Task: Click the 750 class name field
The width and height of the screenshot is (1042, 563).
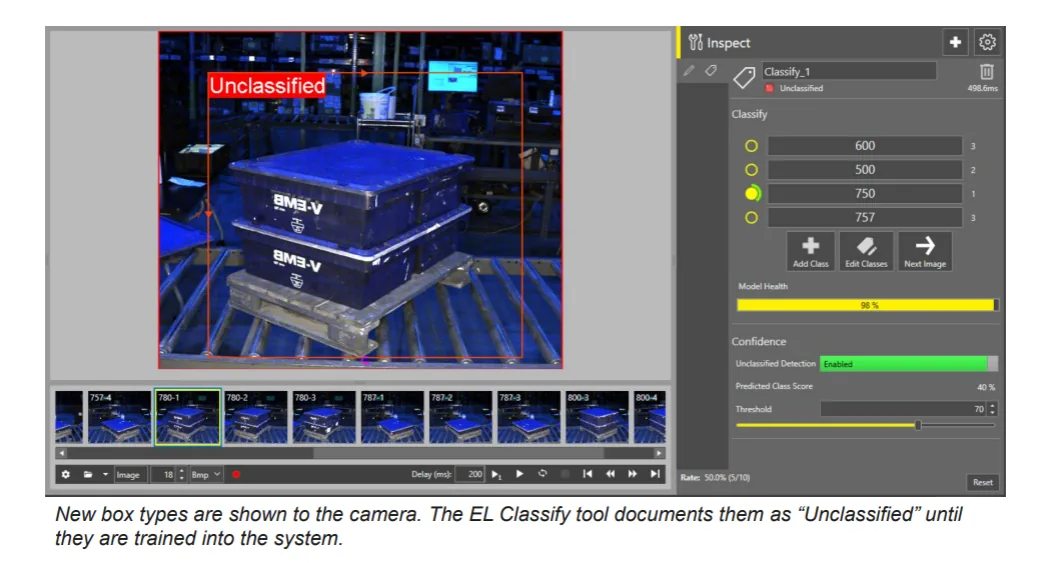Action: pyautogui.click(x=865, y=193)
